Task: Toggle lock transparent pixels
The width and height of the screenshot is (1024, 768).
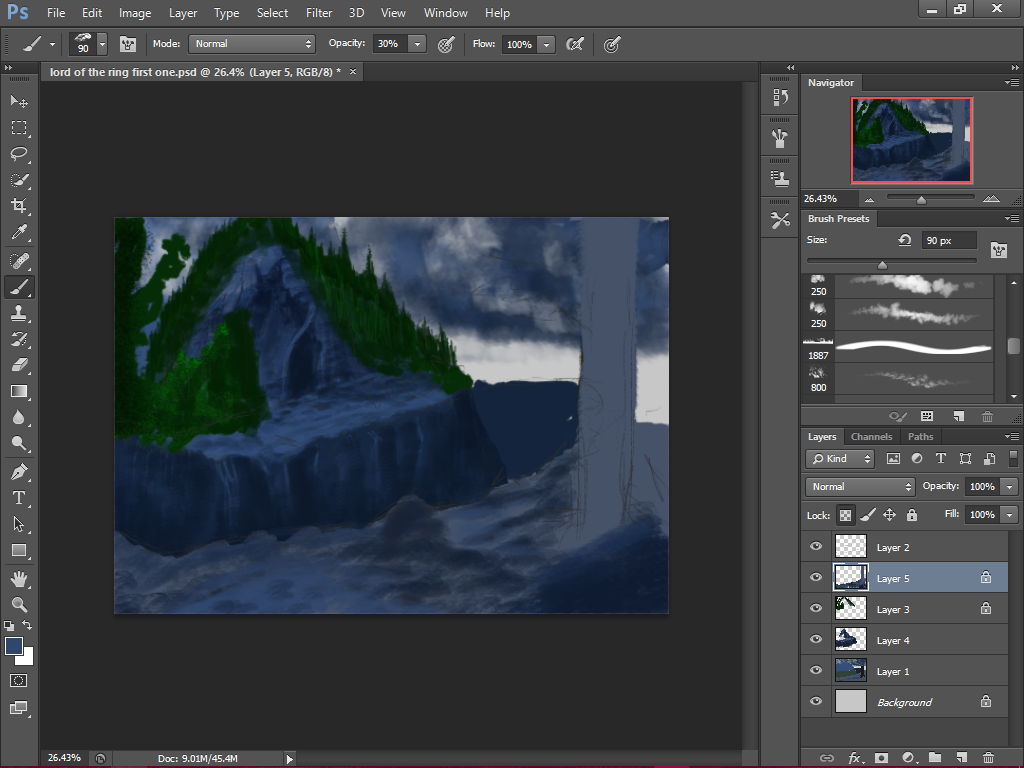Action: pyautogui.click(x=845, y=515)
